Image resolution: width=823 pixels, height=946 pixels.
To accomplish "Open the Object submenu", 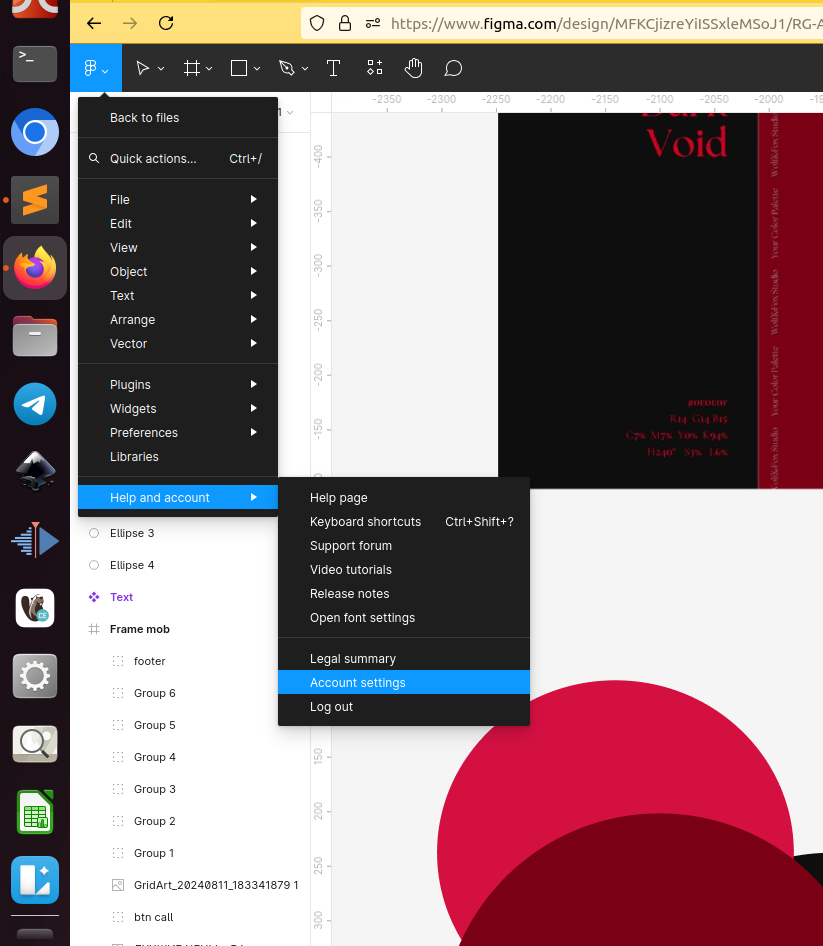I will 178,272.
